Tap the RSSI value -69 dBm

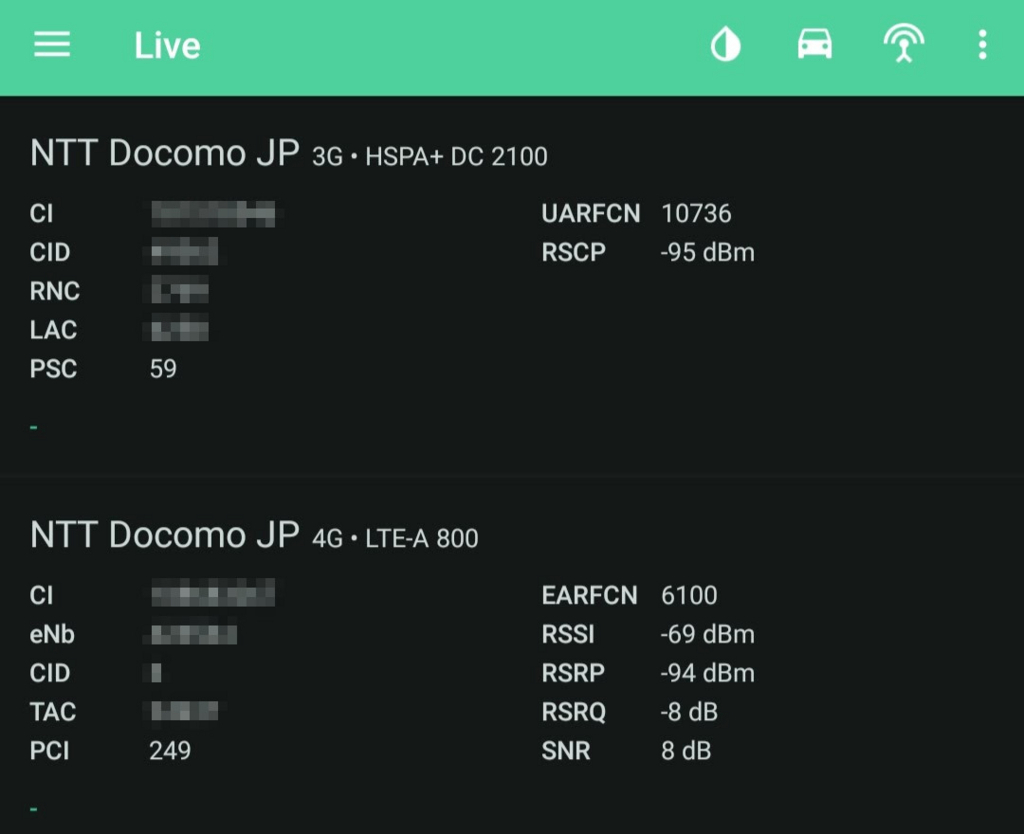707,634
